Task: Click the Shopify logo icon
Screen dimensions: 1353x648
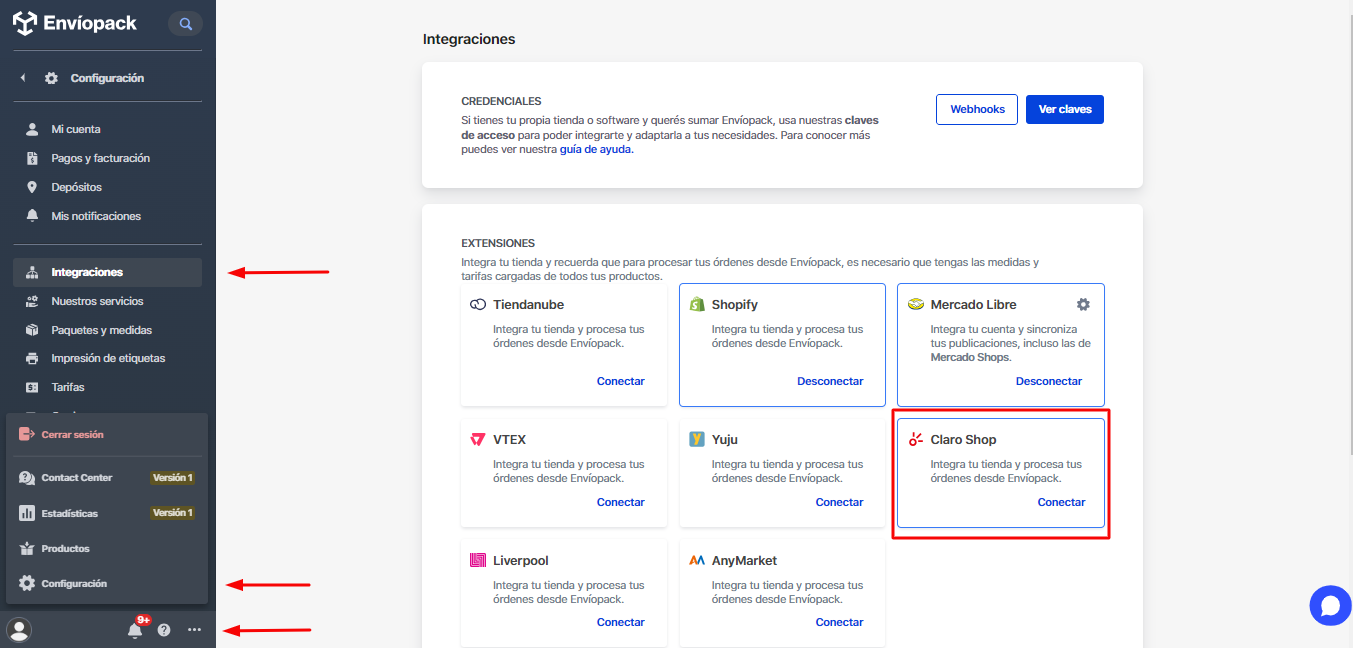Action: click(x=697, y=304)
